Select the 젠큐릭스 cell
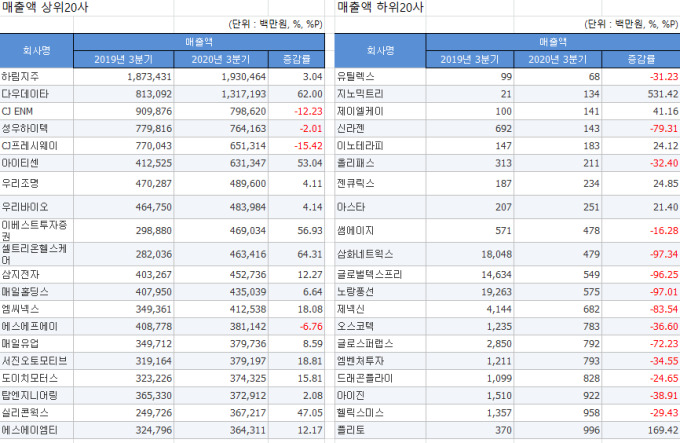Screen dimensions: 680x443 coord(380,184)
